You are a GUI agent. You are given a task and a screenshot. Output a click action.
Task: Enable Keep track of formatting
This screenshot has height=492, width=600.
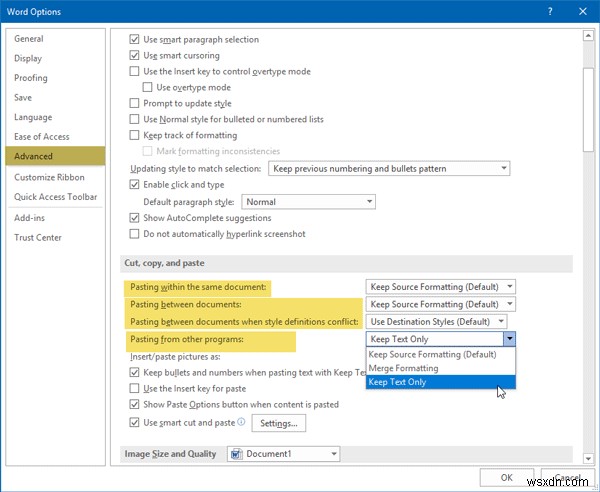tap(134, 135)
